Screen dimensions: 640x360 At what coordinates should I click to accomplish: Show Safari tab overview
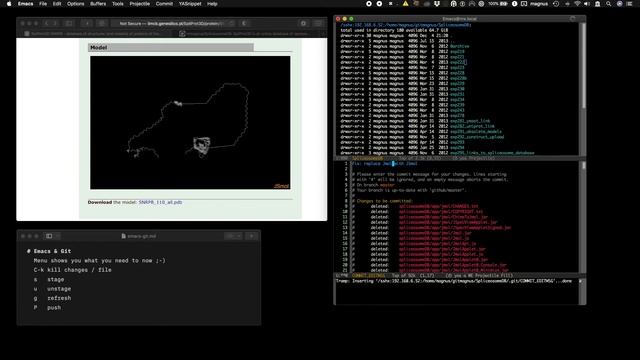click(318, 24)
